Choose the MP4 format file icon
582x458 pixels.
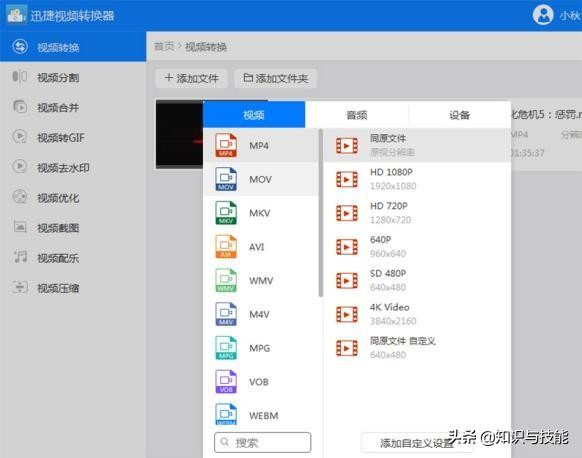pyautogui.click(x=226, y=145)
